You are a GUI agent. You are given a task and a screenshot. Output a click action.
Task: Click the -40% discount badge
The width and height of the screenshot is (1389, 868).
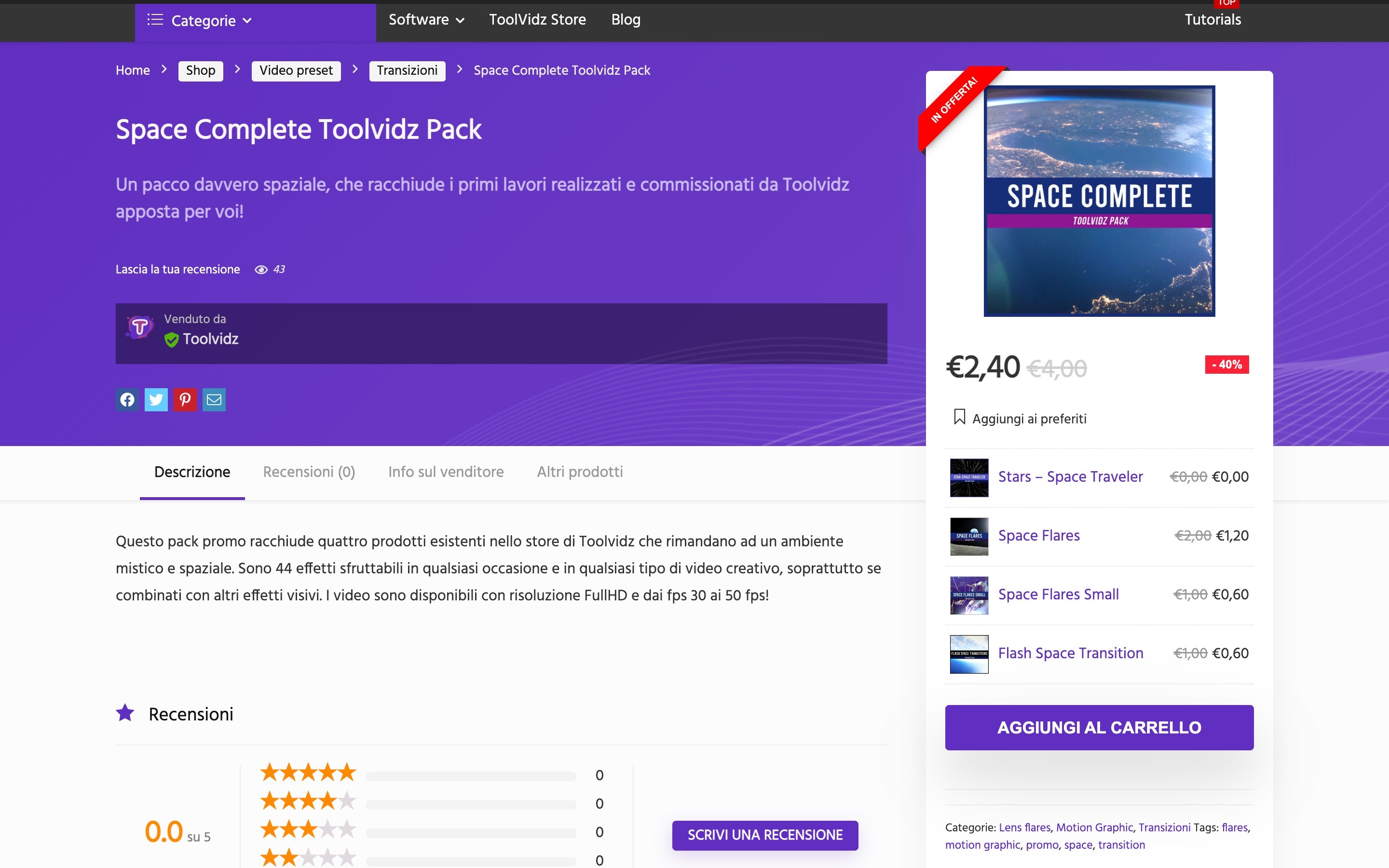1226,365
